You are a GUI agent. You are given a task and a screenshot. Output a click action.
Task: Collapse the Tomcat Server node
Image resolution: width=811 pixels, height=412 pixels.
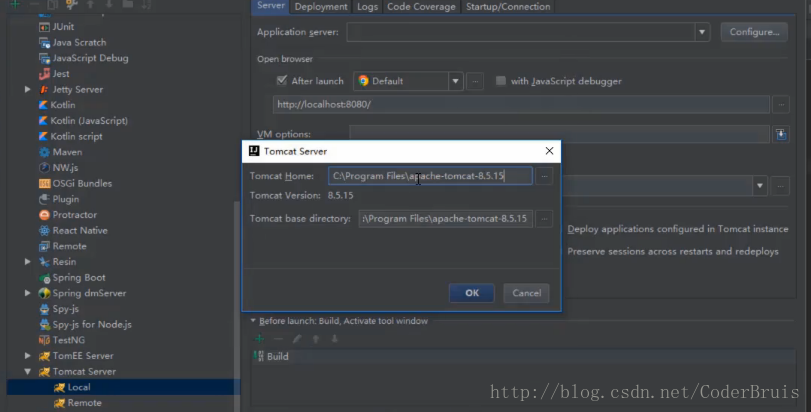27,372
